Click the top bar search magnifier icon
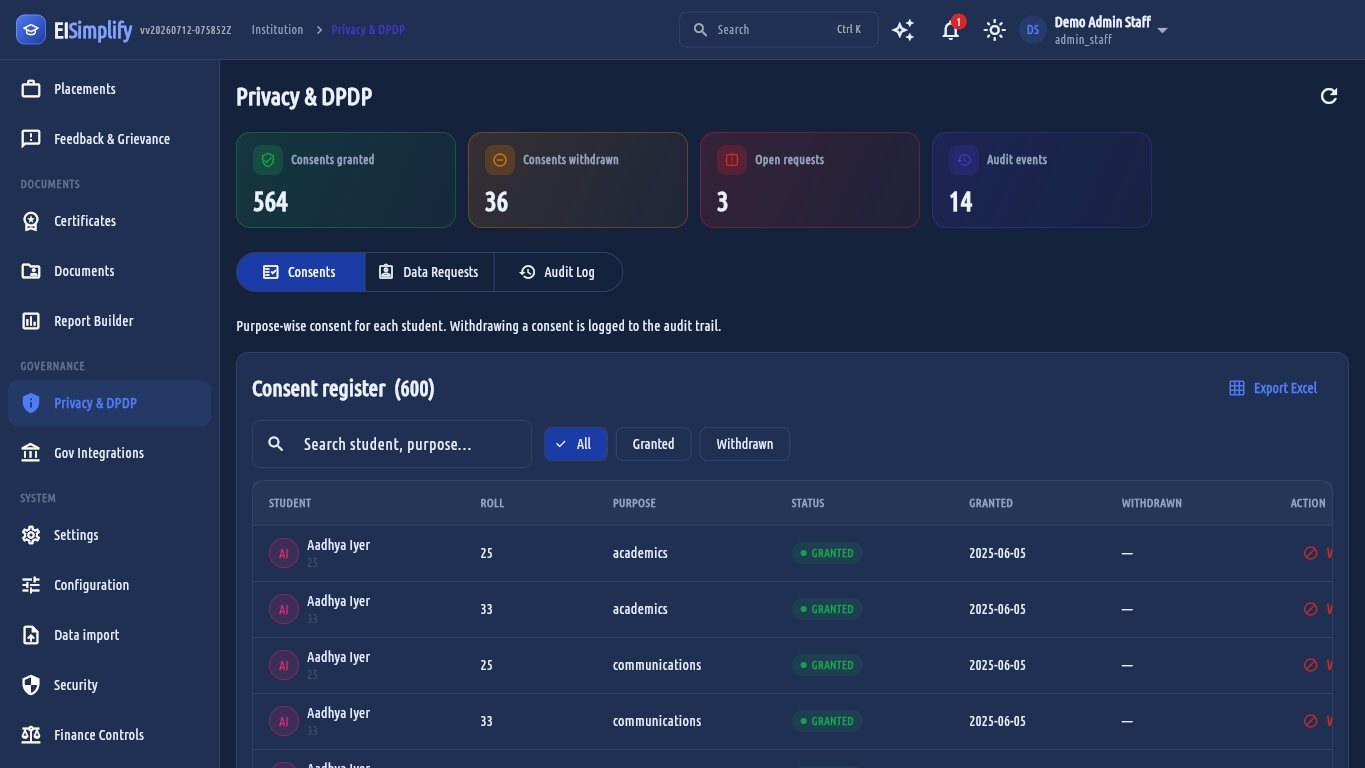Viewport: 1365px width, 768px height. point(700,30)
